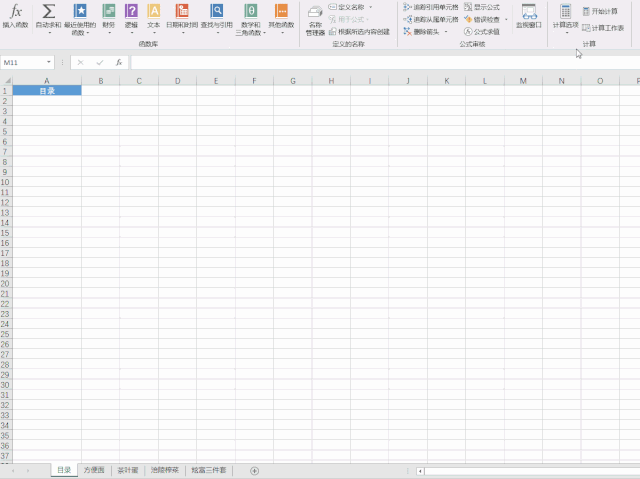Screen dimensions: 640x479
Task: Open the 查找与引用 lookup functions icon
Action: (x=216, y=14)
